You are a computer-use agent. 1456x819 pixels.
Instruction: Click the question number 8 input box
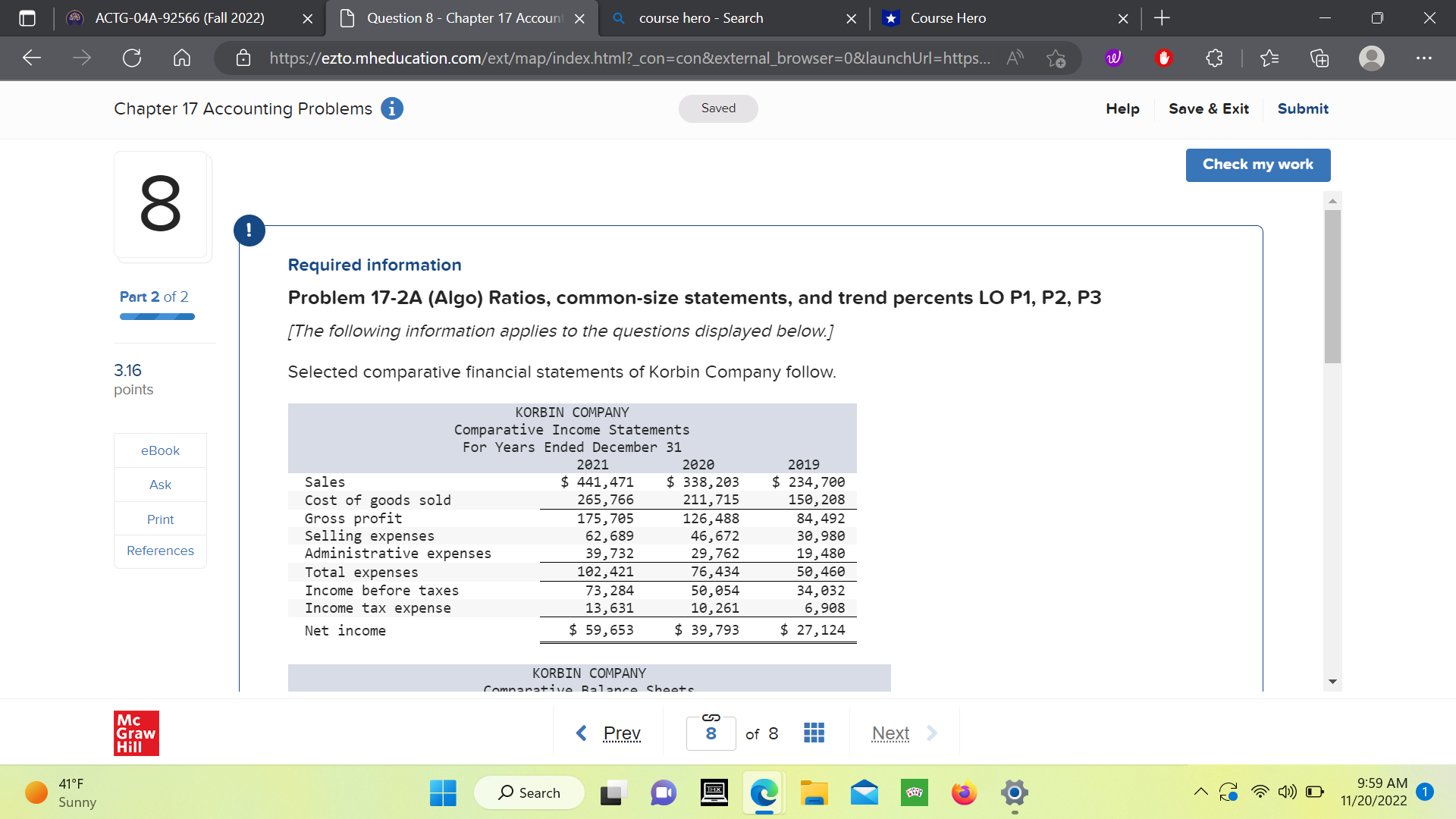click(x=711, y=734)
